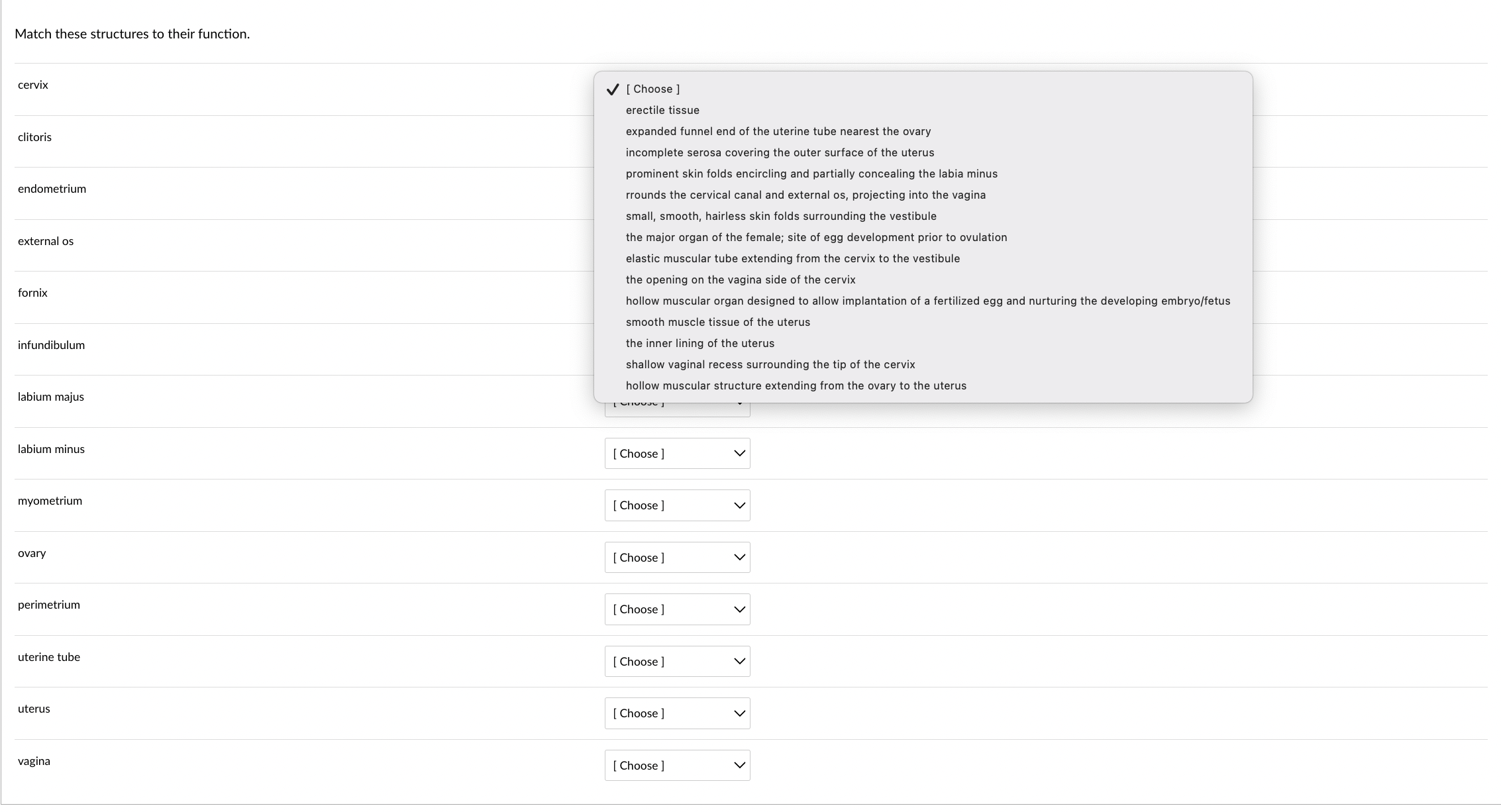1501x812 pixels.
Task: Choose 'small, smooth, hairless skin folds' option
Action: (780, 216)
